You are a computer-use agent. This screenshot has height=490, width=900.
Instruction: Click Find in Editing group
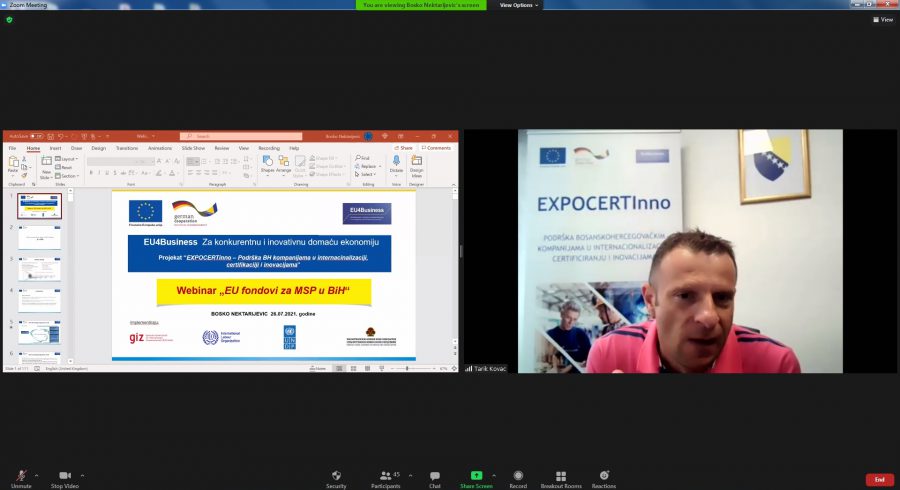tap(362, 158)
